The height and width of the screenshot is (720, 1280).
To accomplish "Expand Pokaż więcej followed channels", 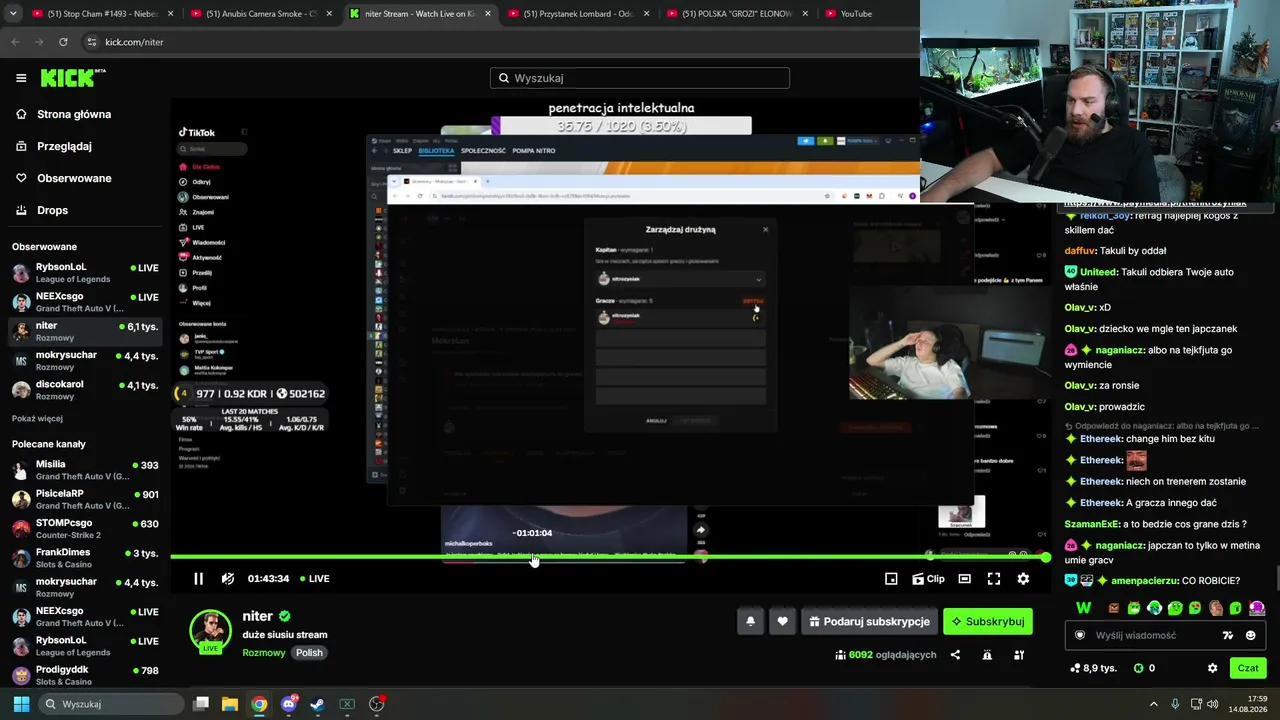I will [x=37, y=419].
